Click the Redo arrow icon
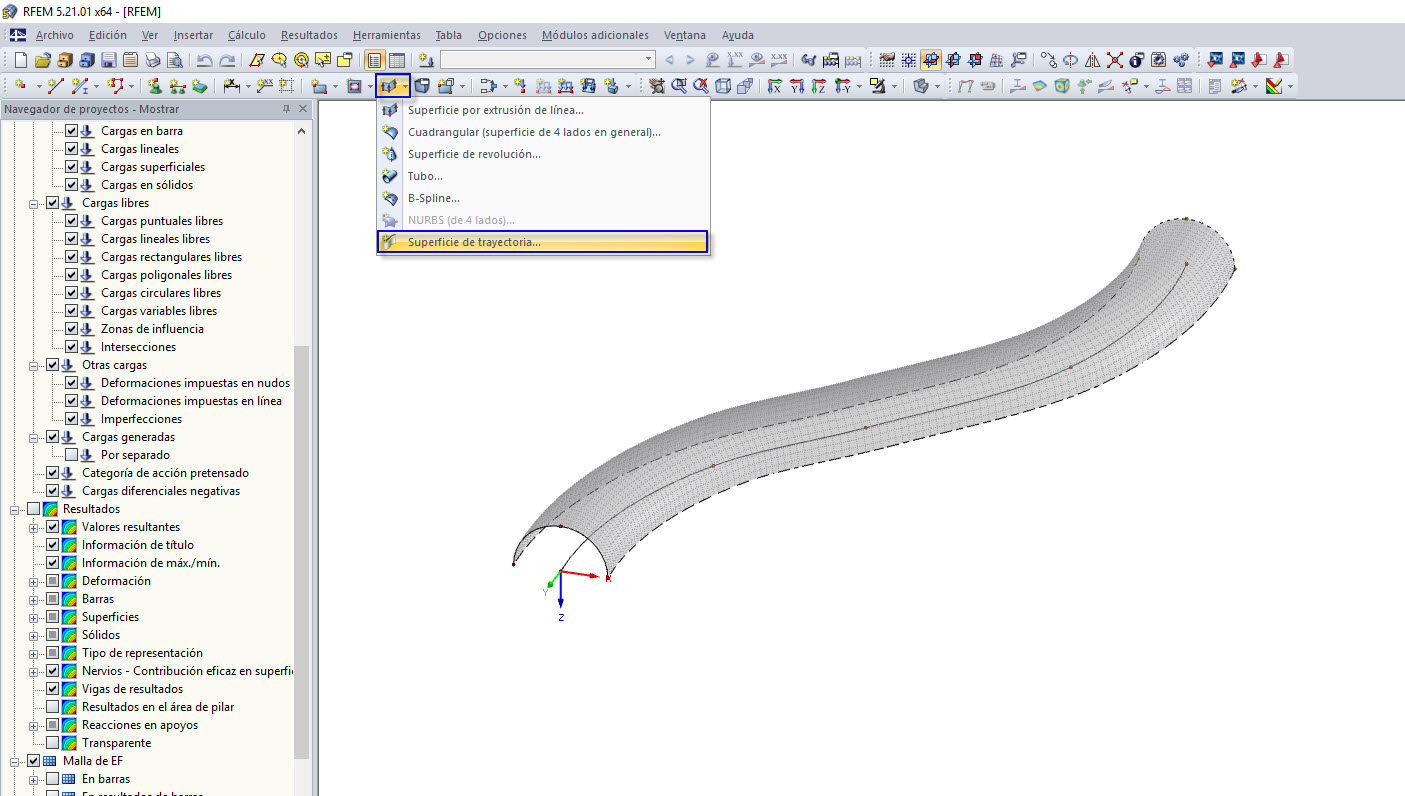Screen dimensions: 1405x796 227,60
